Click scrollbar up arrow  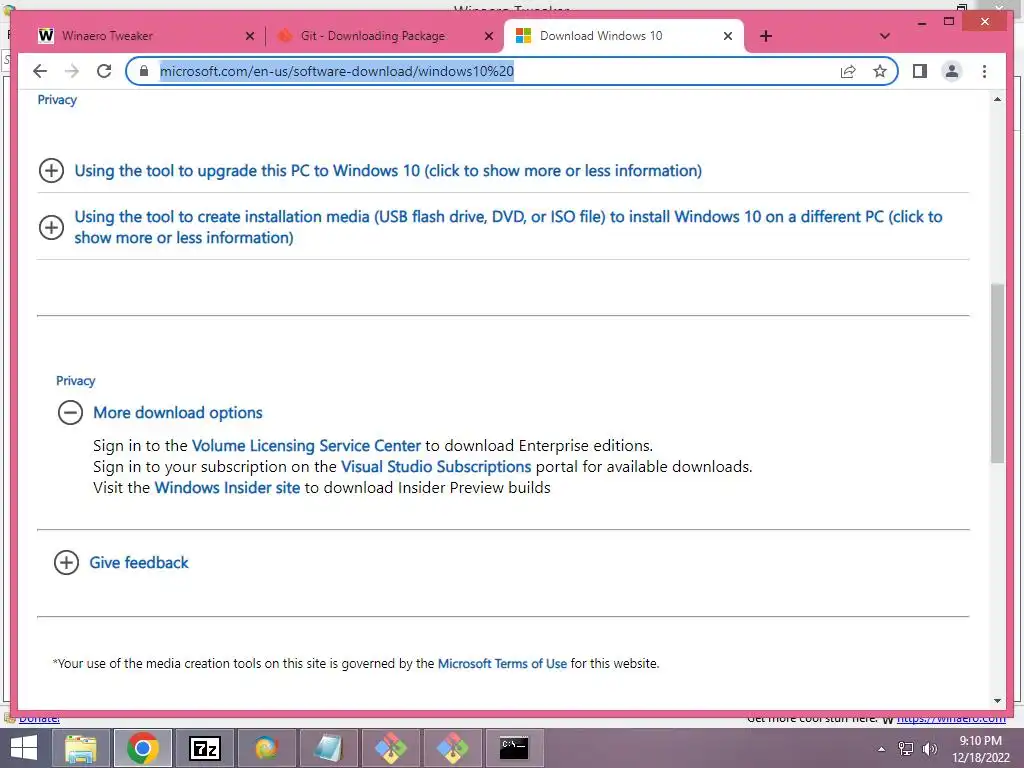(x=997, y=99)
